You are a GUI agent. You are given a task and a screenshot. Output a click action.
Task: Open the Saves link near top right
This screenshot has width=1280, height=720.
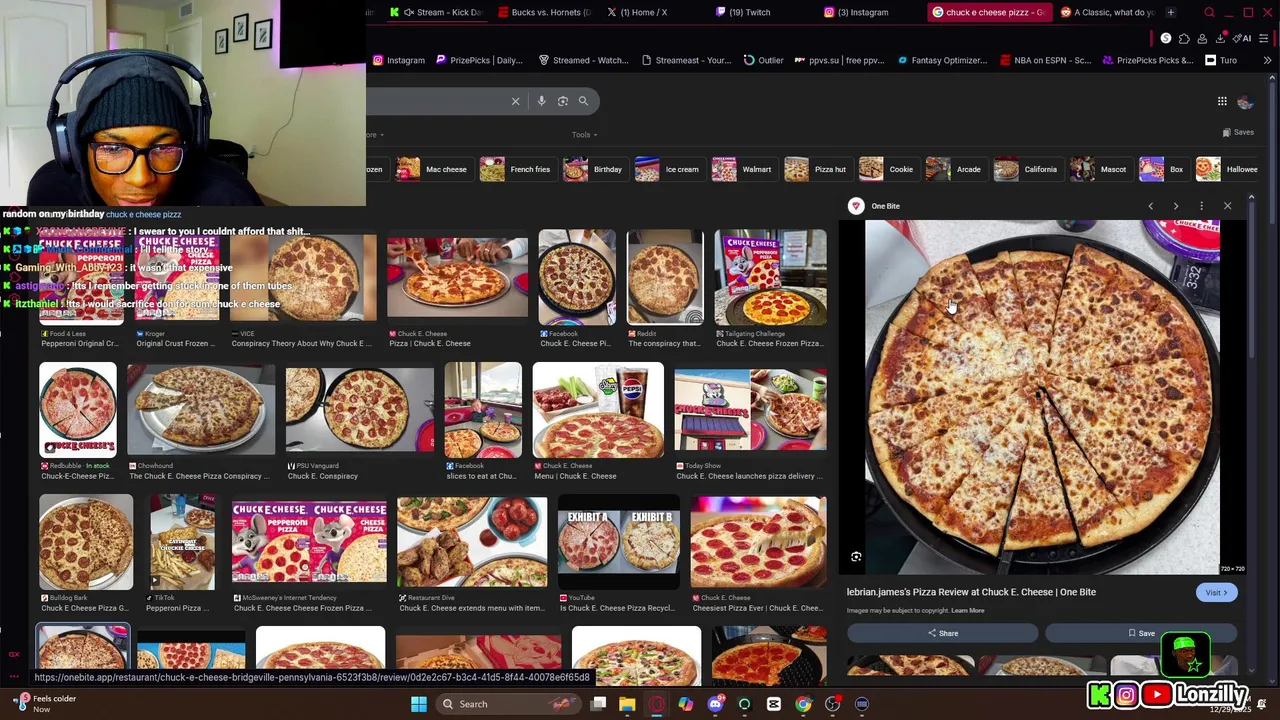tap(1238, 132)
